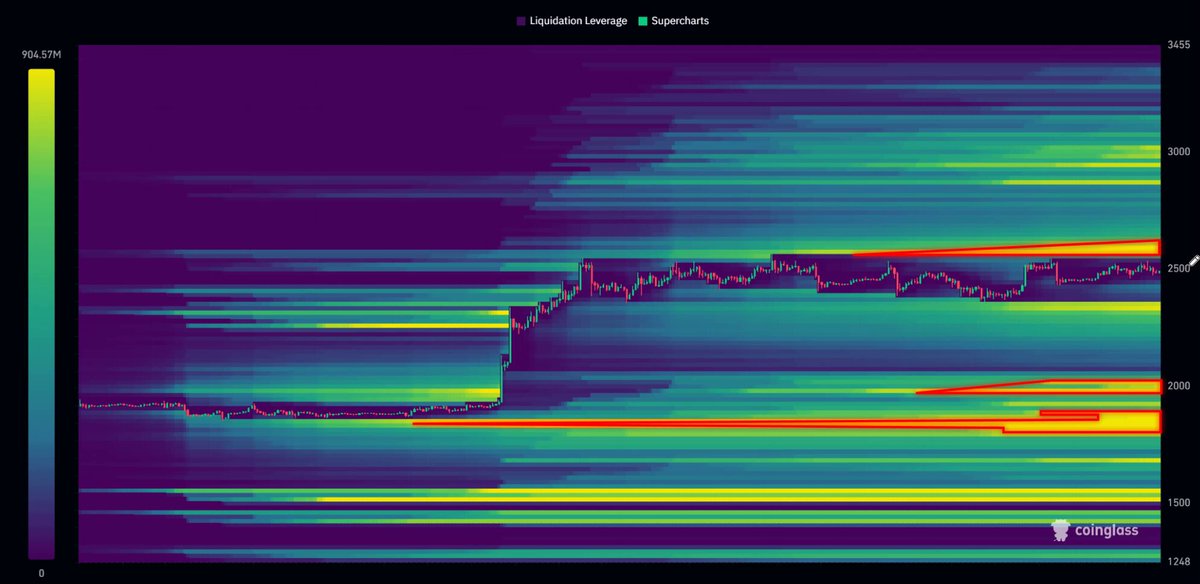
Task: Click the 1248 price axis label
Action: (x=1178, y=561)
